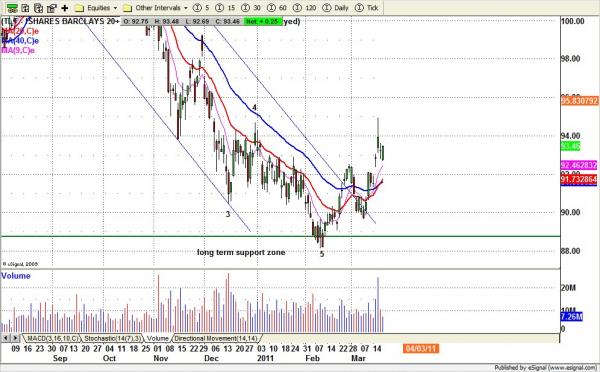
Task: Select the 5 minute interval
Action: click(202, 8)
